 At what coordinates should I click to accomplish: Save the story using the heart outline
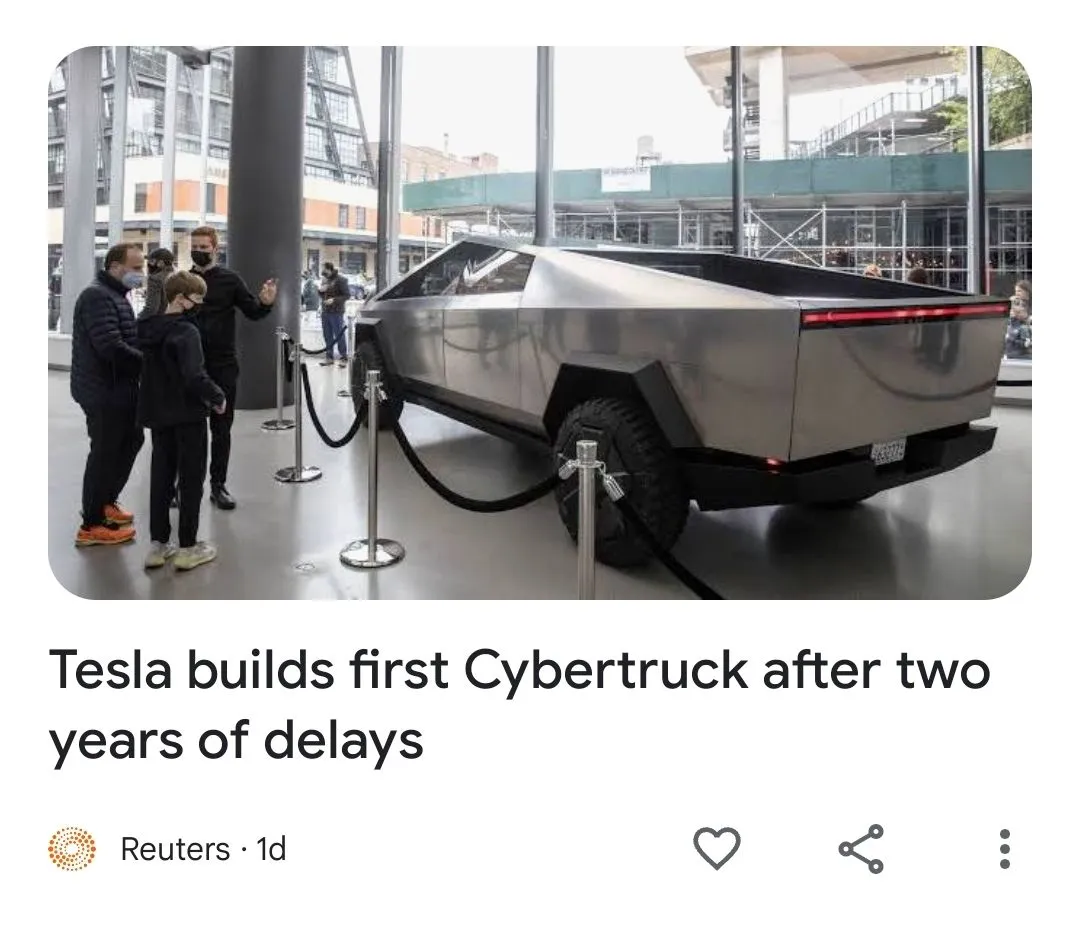point(716,848)
